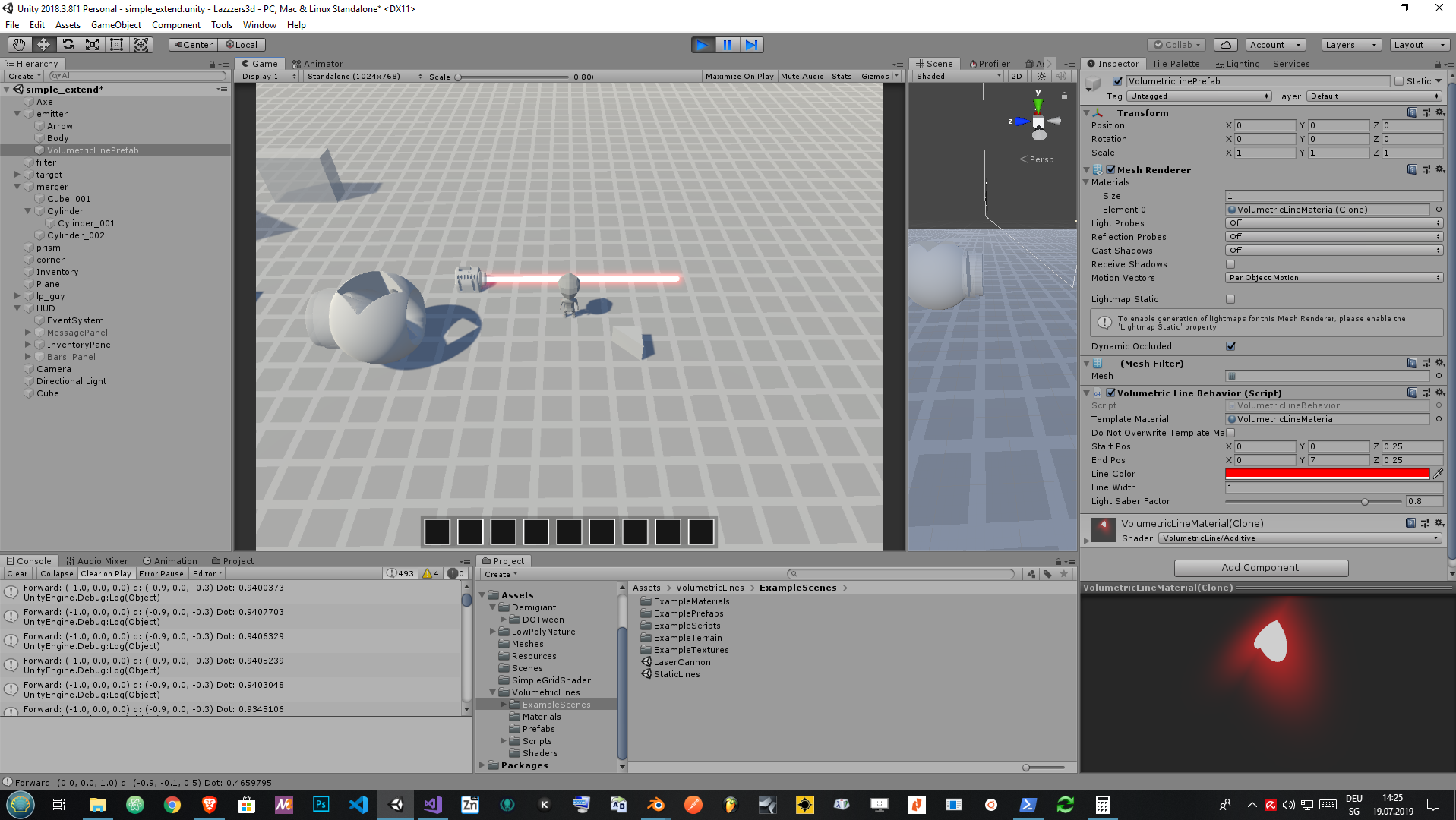Select the Move tool in toolbar
This screenshot has width=1456, height=820.
43,45
